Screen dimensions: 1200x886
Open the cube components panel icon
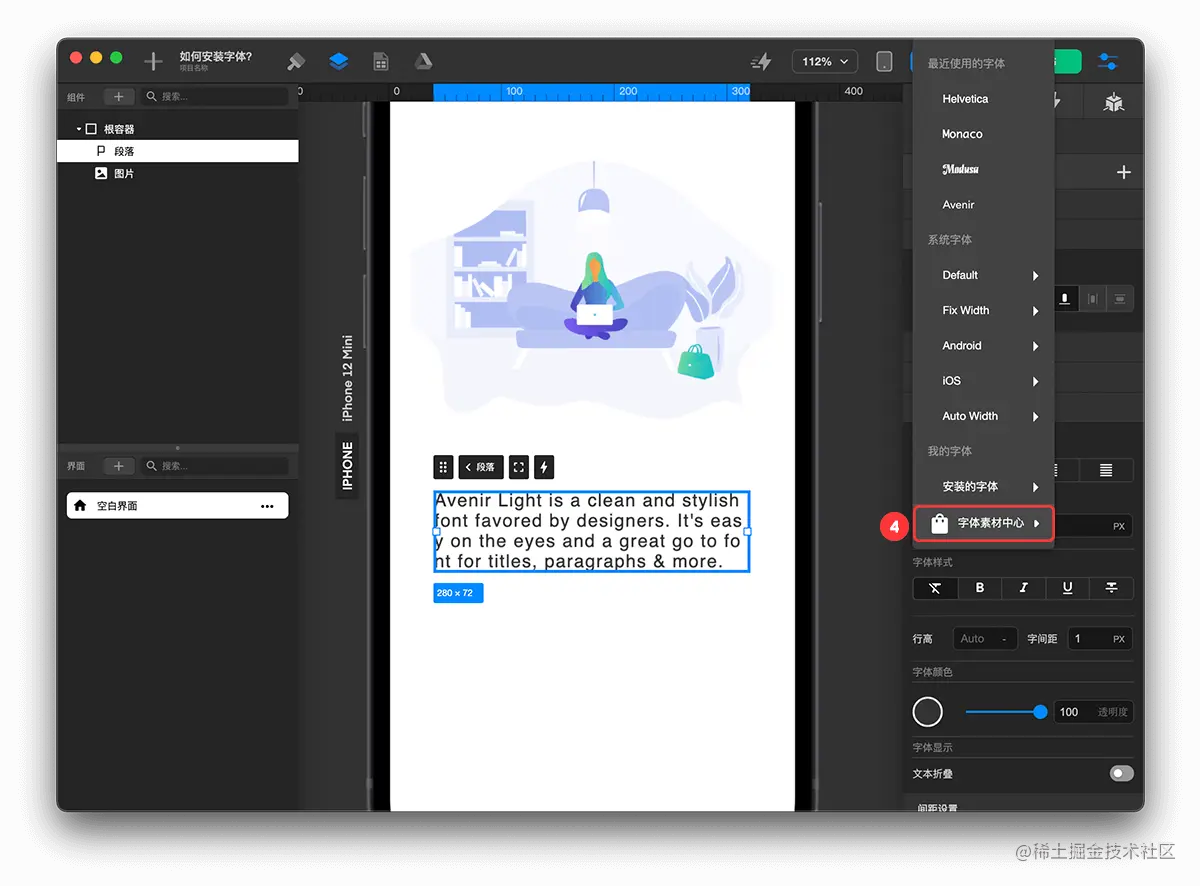pos(1113,102)
